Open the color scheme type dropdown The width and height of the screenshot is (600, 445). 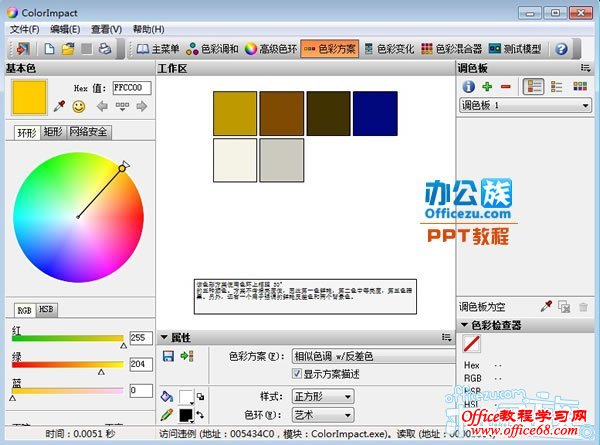tap(373, 356)
